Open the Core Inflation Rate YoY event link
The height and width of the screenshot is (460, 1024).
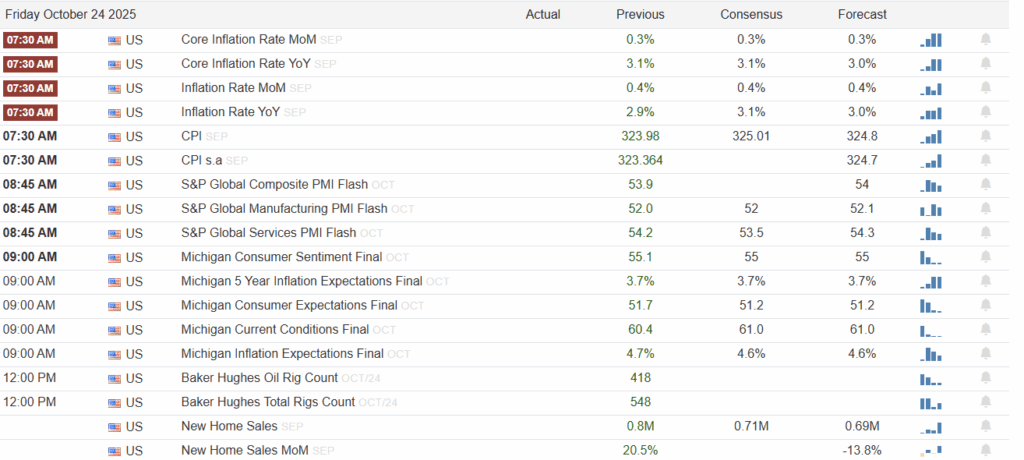coord(246,64)
